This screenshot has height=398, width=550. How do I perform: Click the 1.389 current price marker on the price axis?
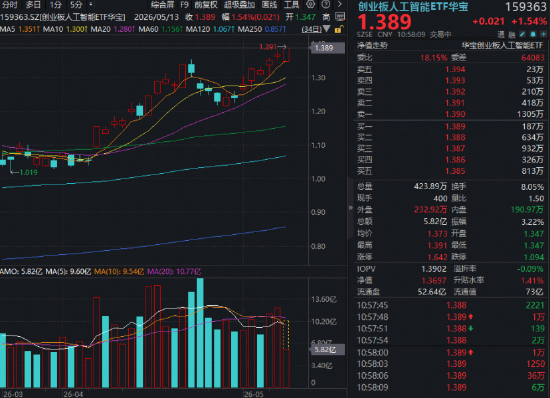click(328, 48)
